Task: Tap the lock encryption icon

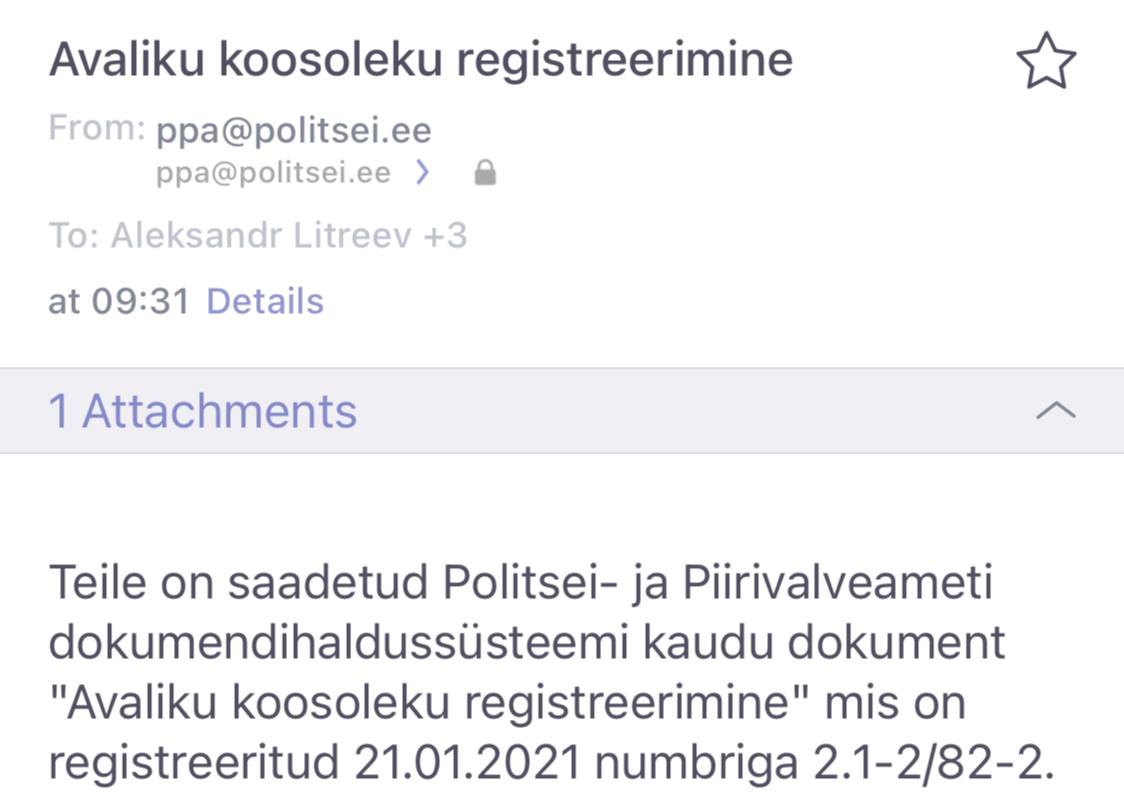Action: (485, 173)
